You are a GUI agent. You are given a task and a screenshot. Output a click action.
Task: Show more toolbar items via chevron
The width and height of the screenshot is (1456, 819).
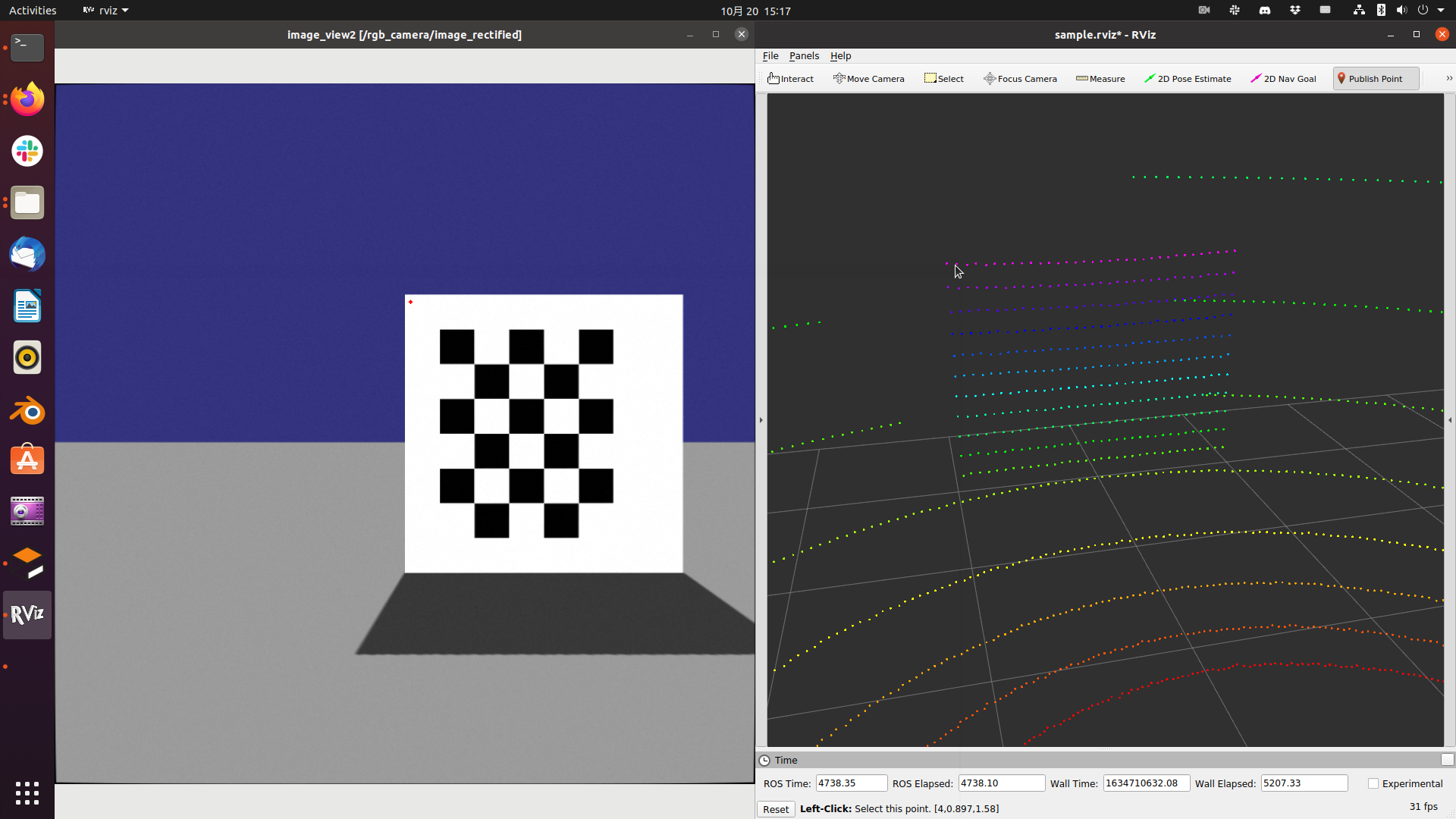tap(1448, 78)
